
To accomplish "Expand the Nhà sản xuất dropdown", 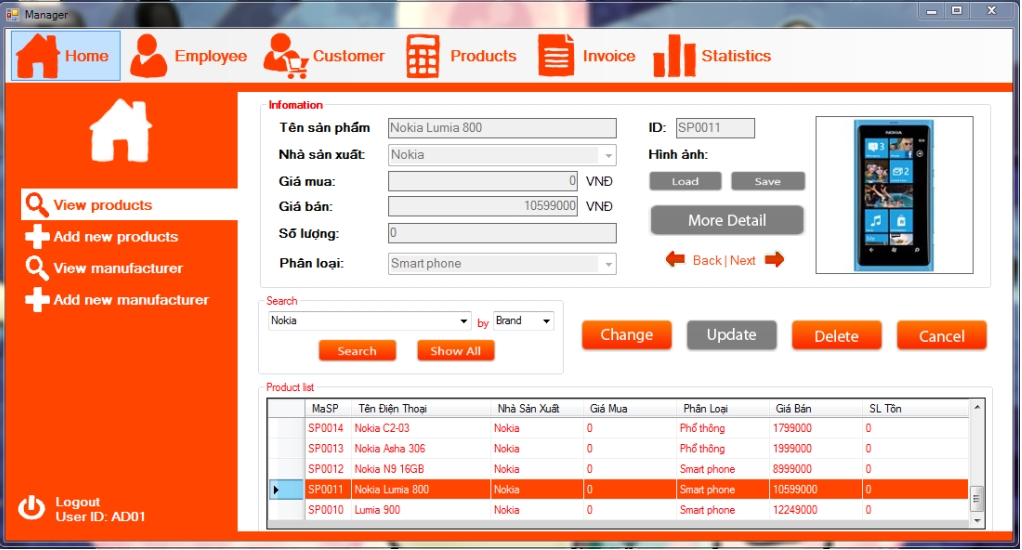I will pyautogui.click(x=608, y=155).
